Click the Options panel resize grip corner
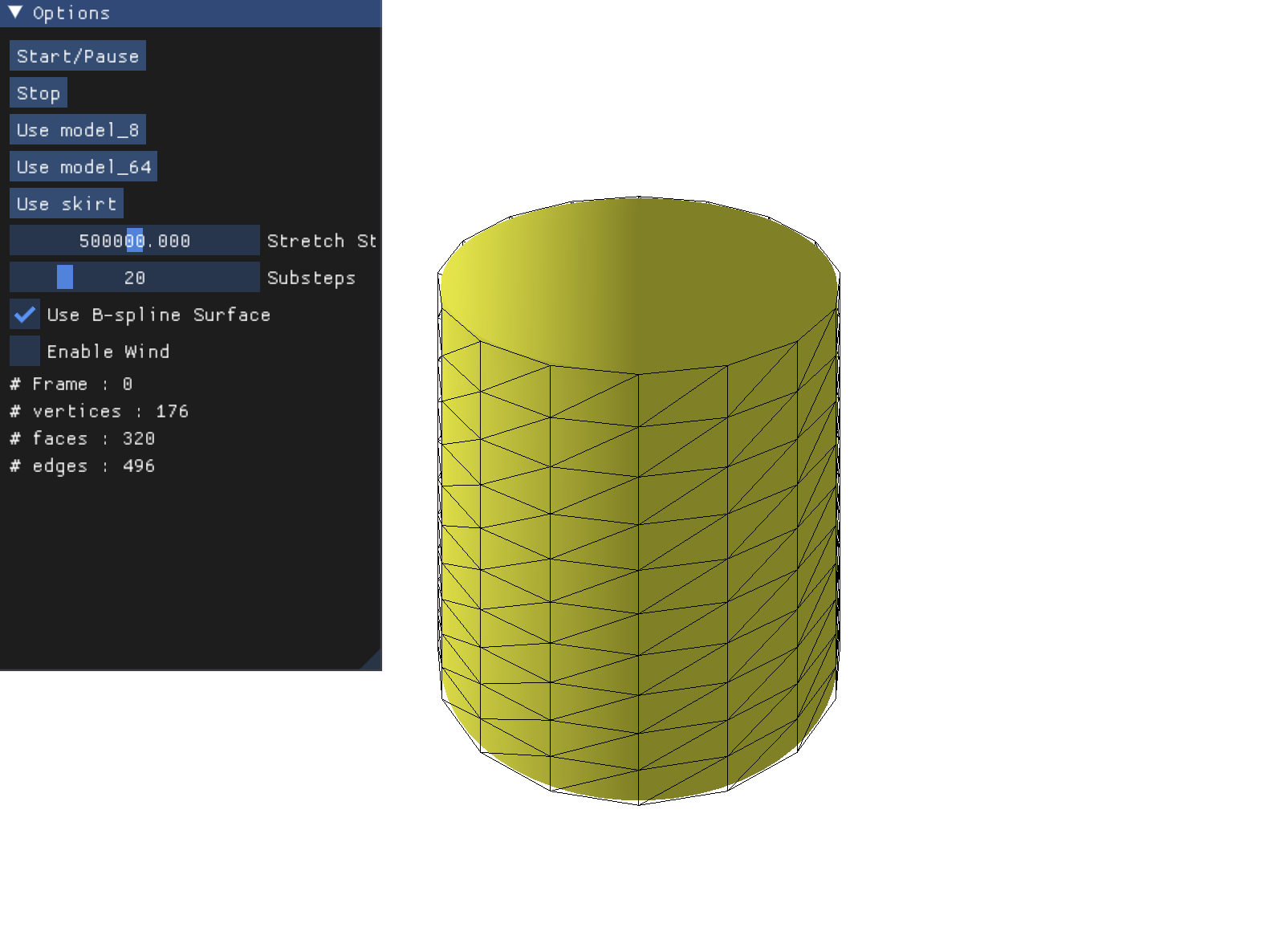Screen dimensions: 1273x952 tap(372, 661)
